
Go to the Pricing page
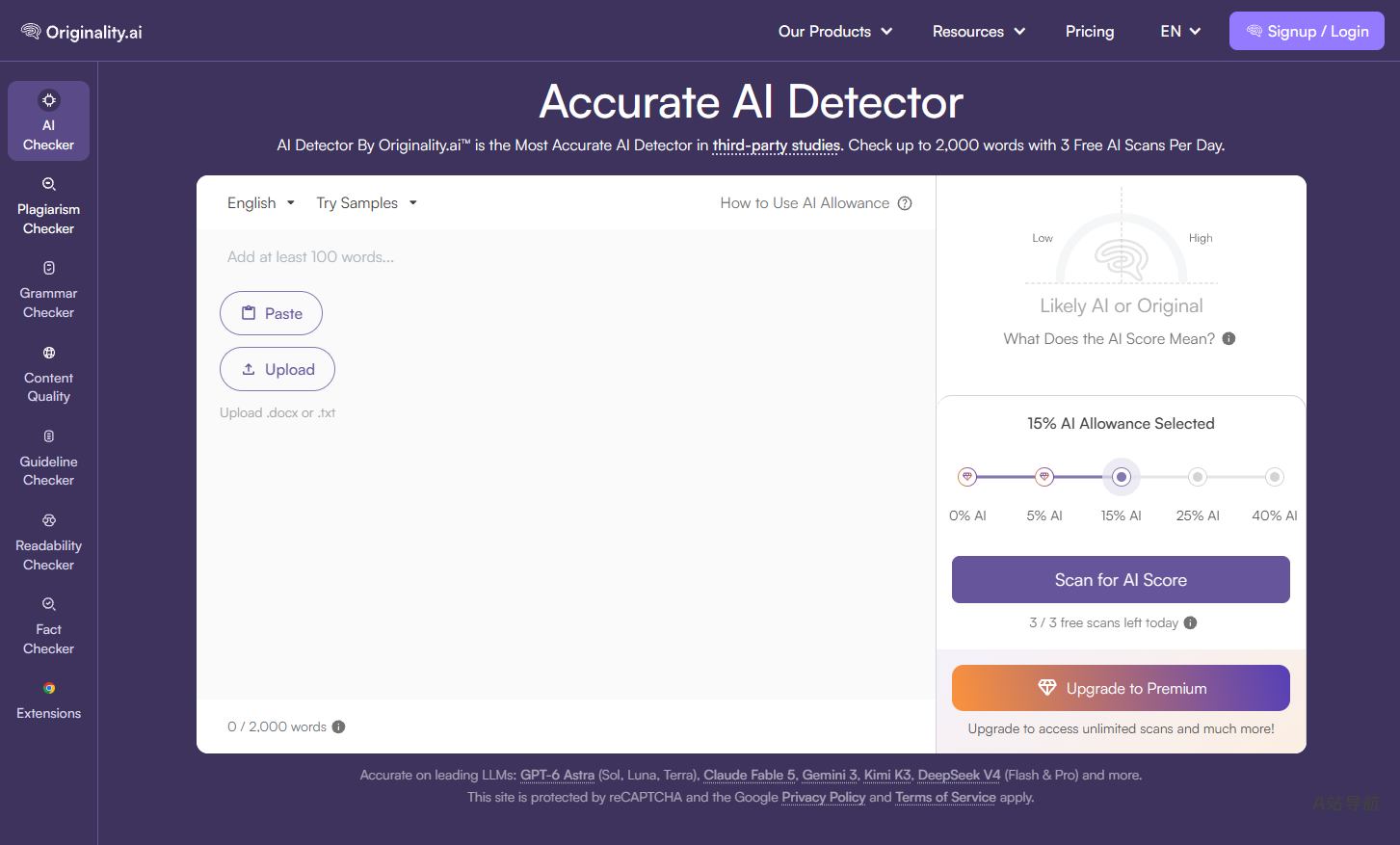tap(1090, 32)
